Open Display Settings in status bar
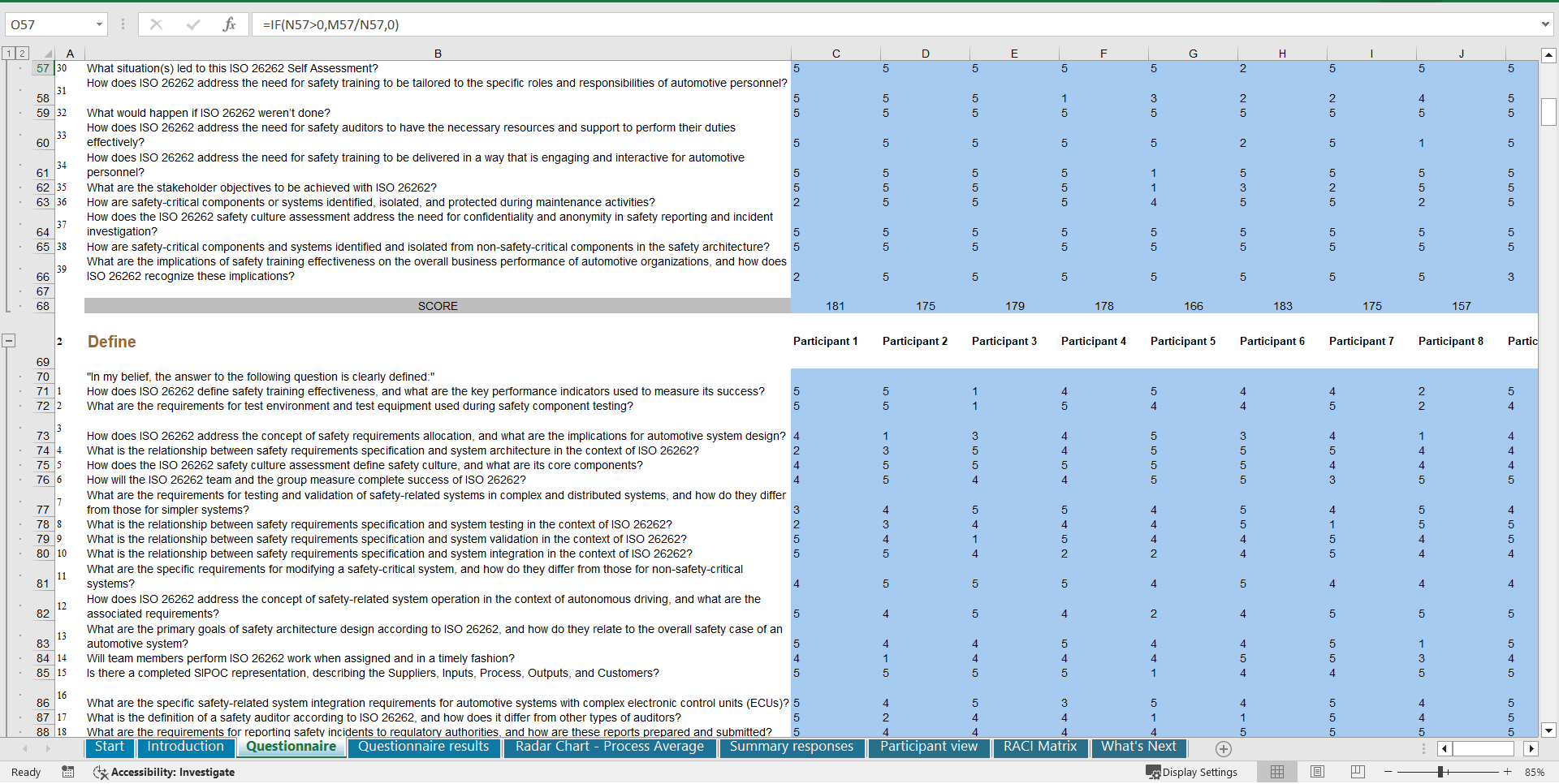This screenshot has width=1559, height=784. (x=1191, y=772)
